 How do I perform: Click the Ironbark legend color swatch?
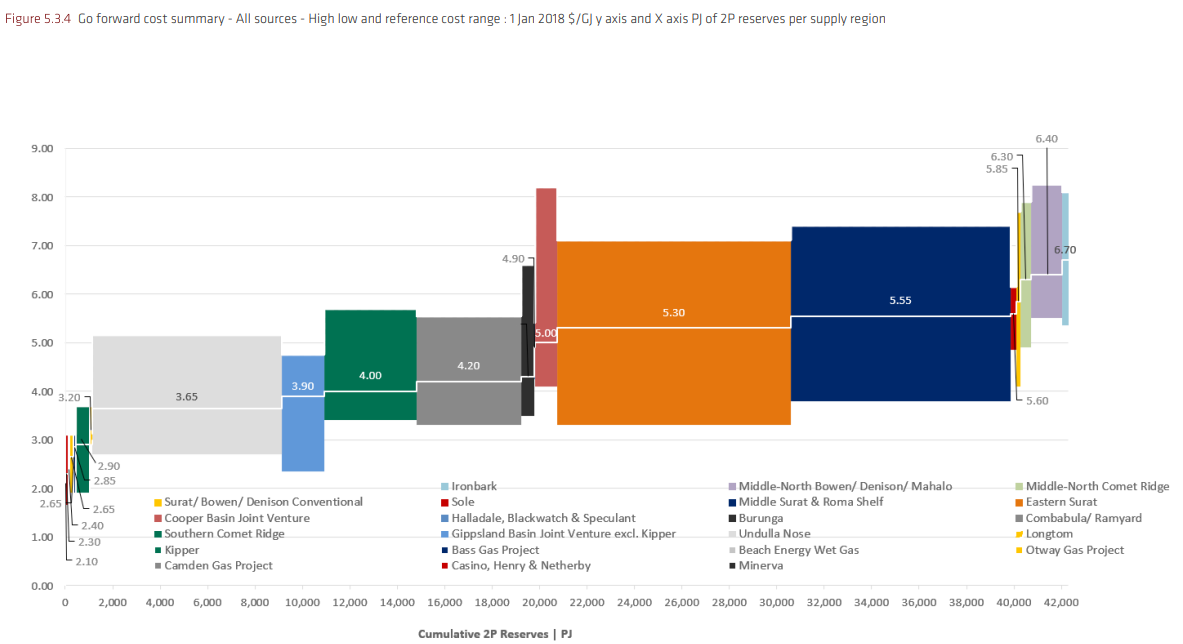point(444,487)
